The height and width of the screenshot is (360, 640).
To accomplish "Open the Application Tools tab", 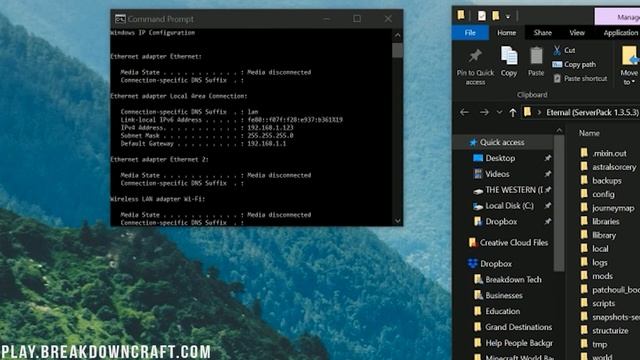I will [620, 33].
